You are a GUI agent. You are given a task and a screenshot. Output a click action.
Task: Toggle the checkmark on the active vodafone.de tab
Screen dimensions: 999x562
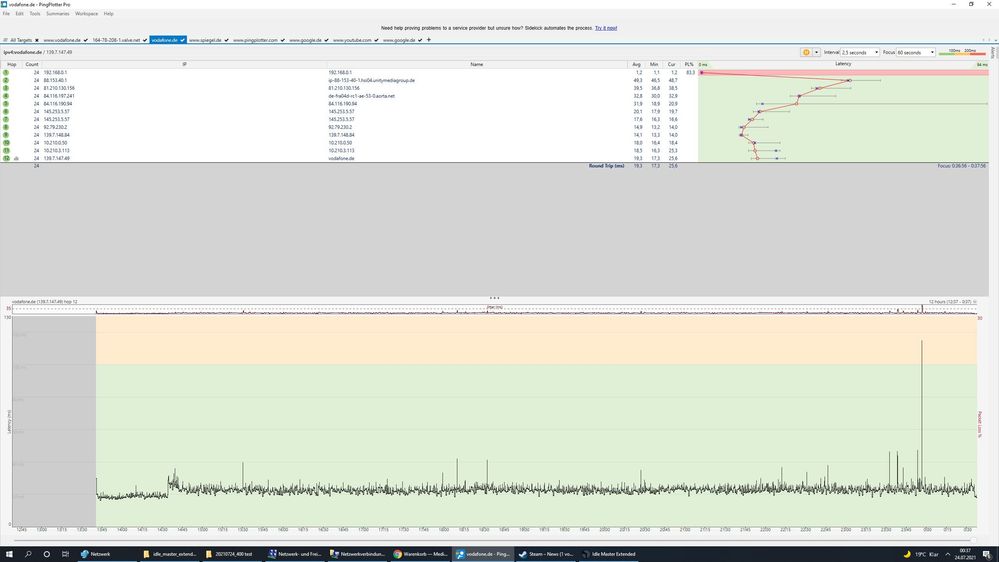182,40
